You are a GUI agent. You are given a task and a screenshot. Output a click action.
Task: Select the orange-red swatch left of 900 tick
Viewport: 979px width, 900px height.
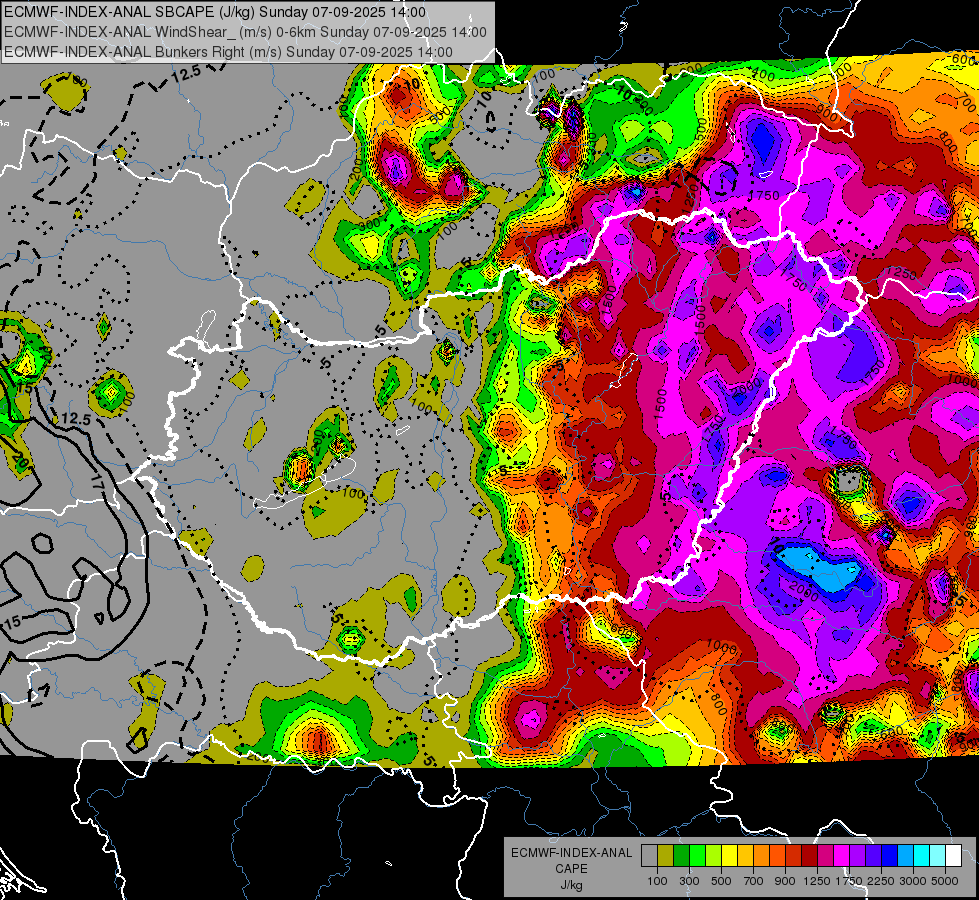(x=777, y=856)
